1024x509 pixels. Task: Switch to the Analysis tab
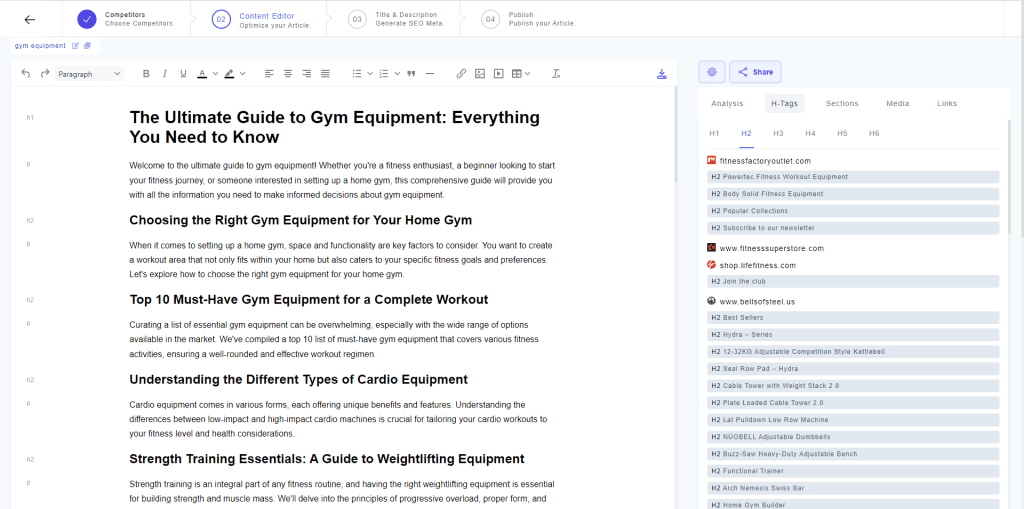727,103
